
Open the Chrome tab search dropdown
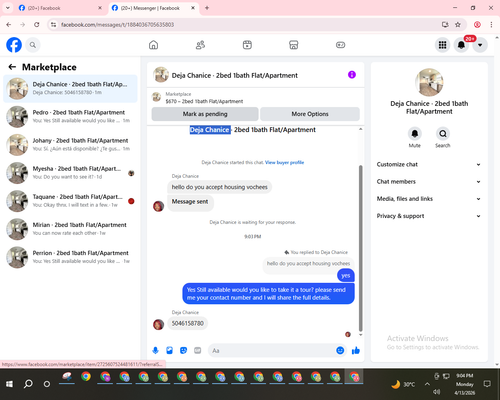pos(8,8)
